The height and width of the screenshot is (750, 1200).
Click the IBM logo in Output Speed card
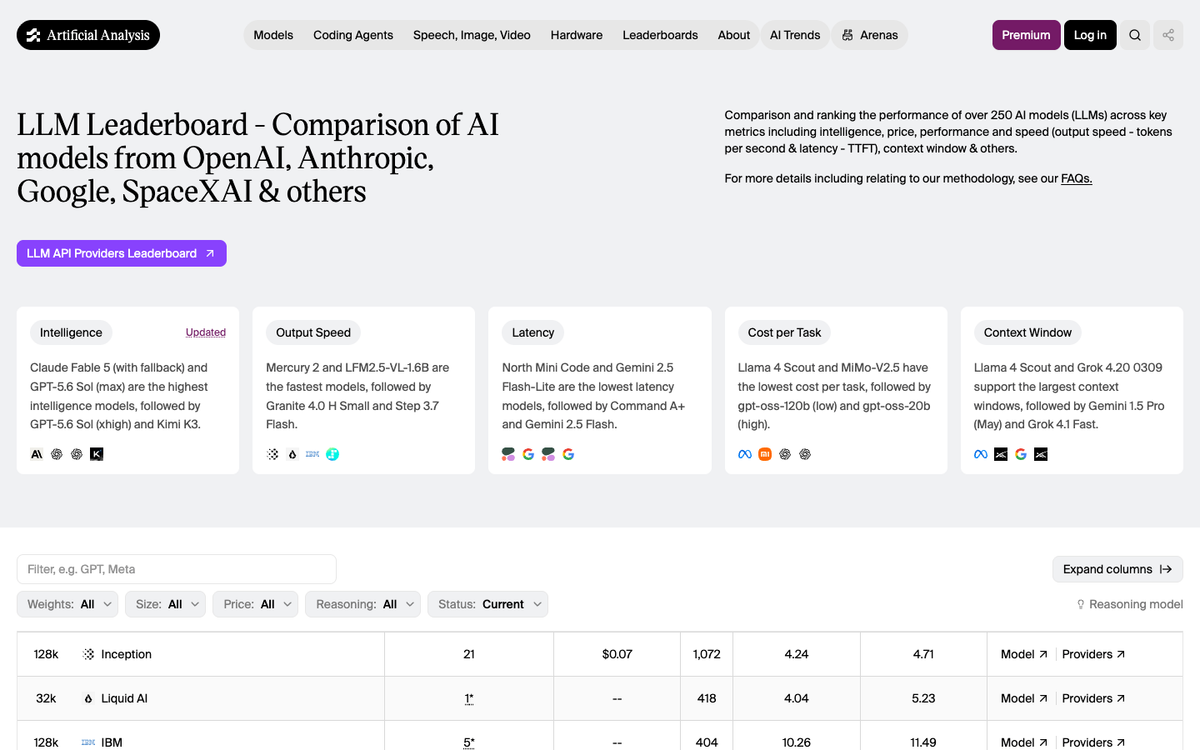point(312,454)
